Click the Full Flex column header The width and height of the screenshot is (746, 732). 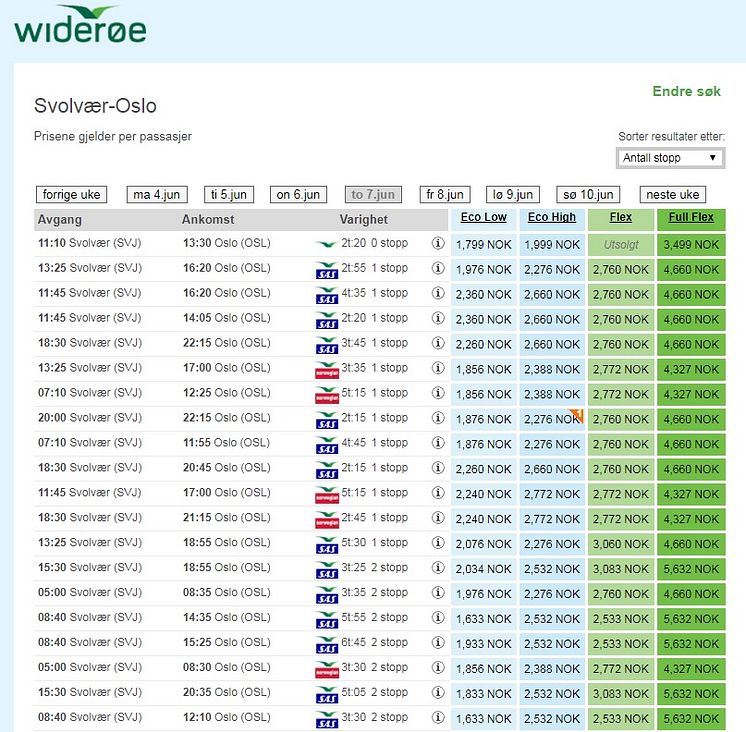click(x=691, y=218)
